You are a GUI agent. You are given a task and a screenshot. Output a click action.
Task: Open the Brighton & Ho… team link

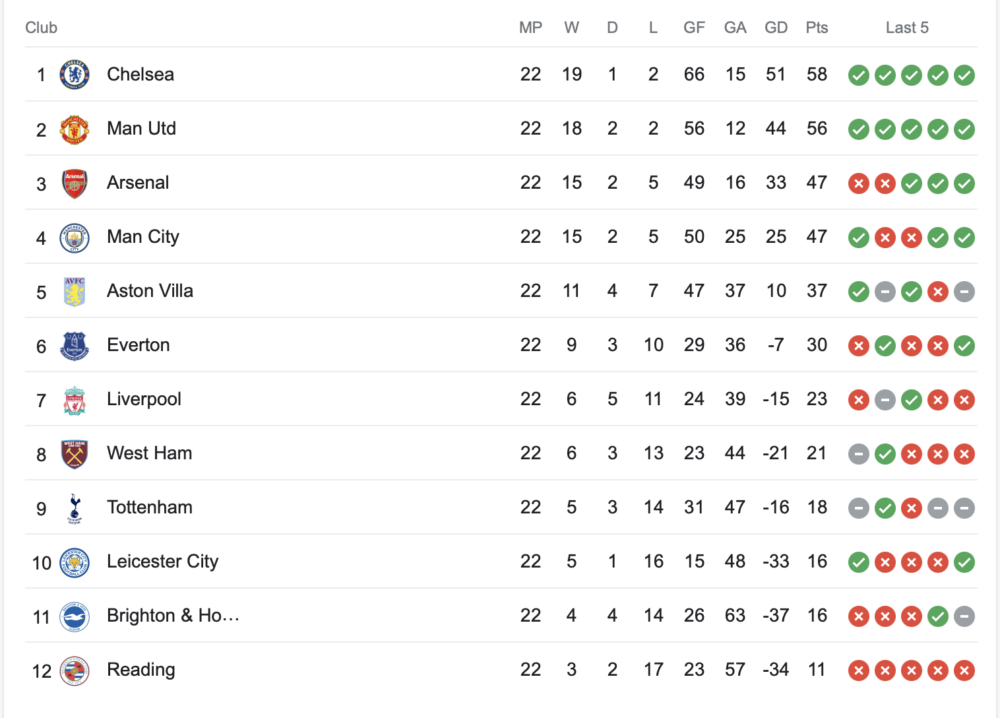[x=173, y=615]
